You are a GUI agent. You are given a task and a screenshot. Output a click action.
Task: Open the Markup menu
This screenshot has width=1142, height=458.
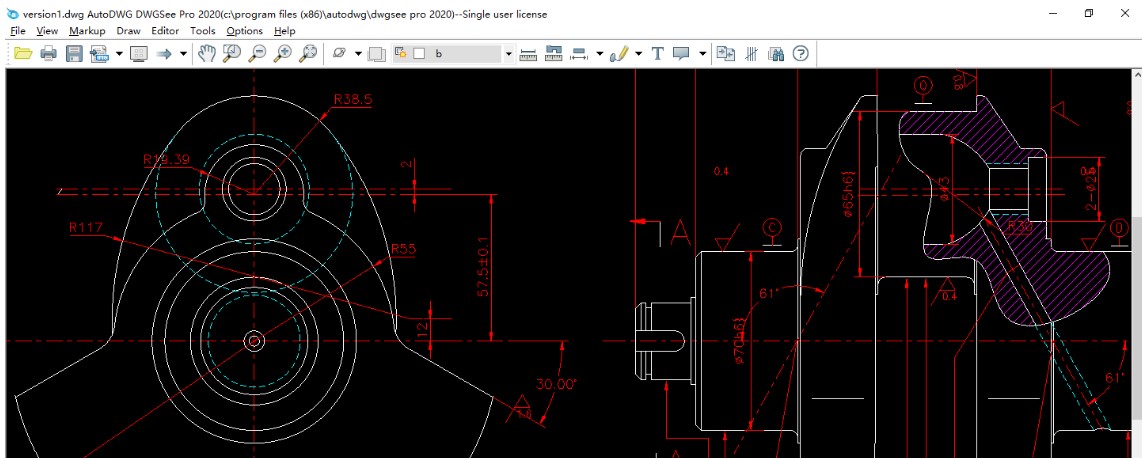86,31
